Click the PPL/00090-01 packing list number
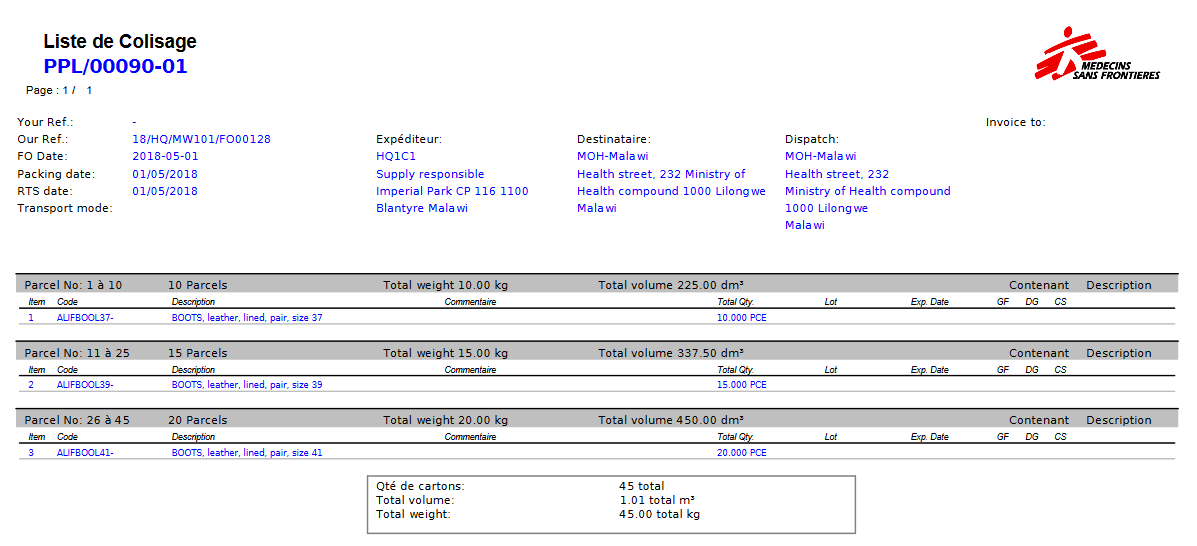Screen dimensions: 1197x546 115,67
